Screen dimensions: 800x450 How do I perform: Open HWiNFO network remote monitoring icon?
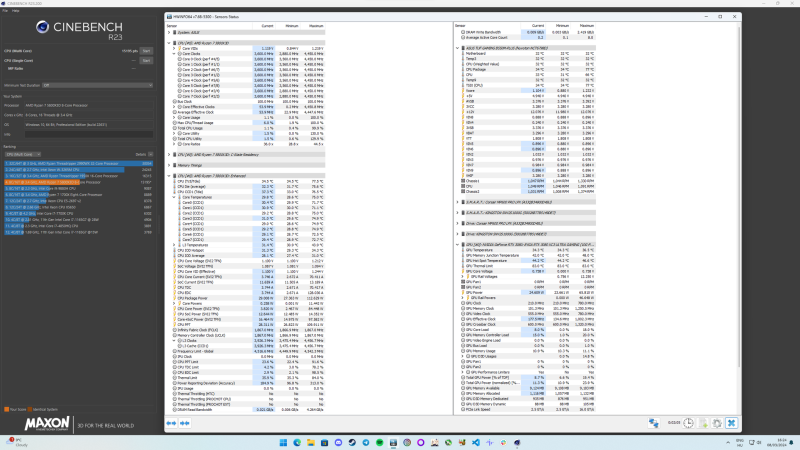[654, 423]
